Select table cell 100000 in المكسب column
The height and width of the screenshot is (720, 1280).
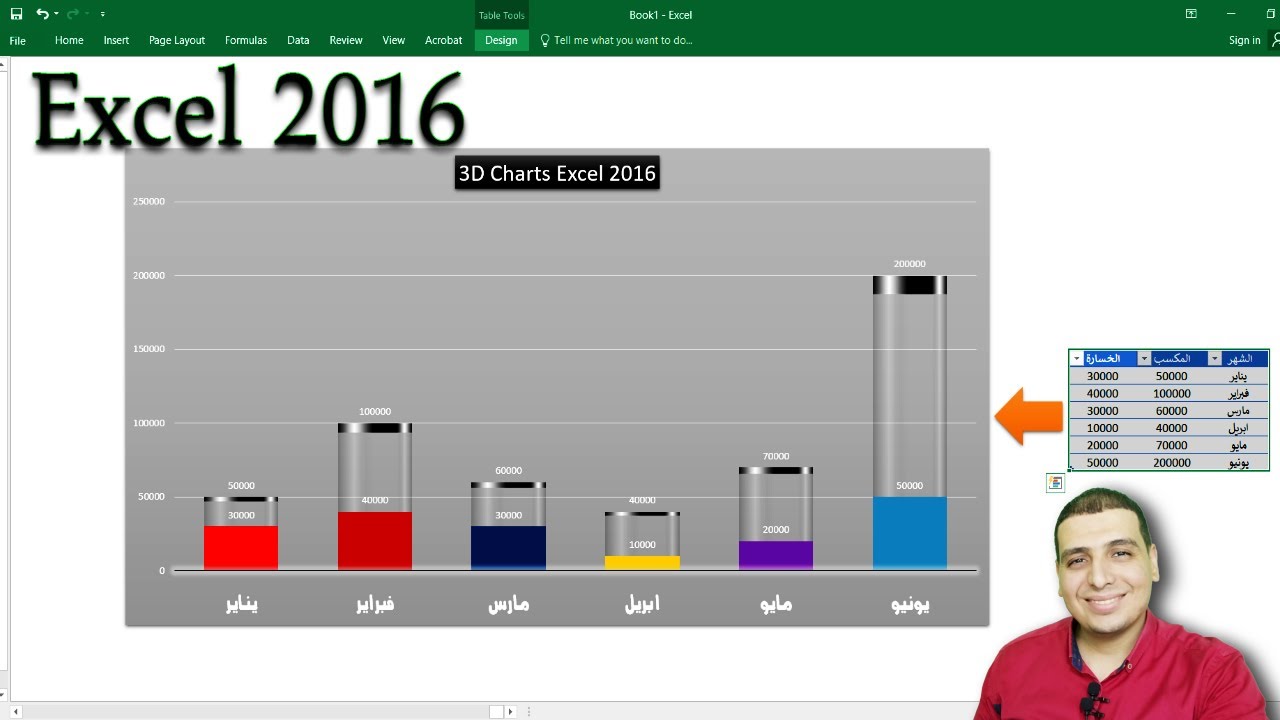[1172, 394]
